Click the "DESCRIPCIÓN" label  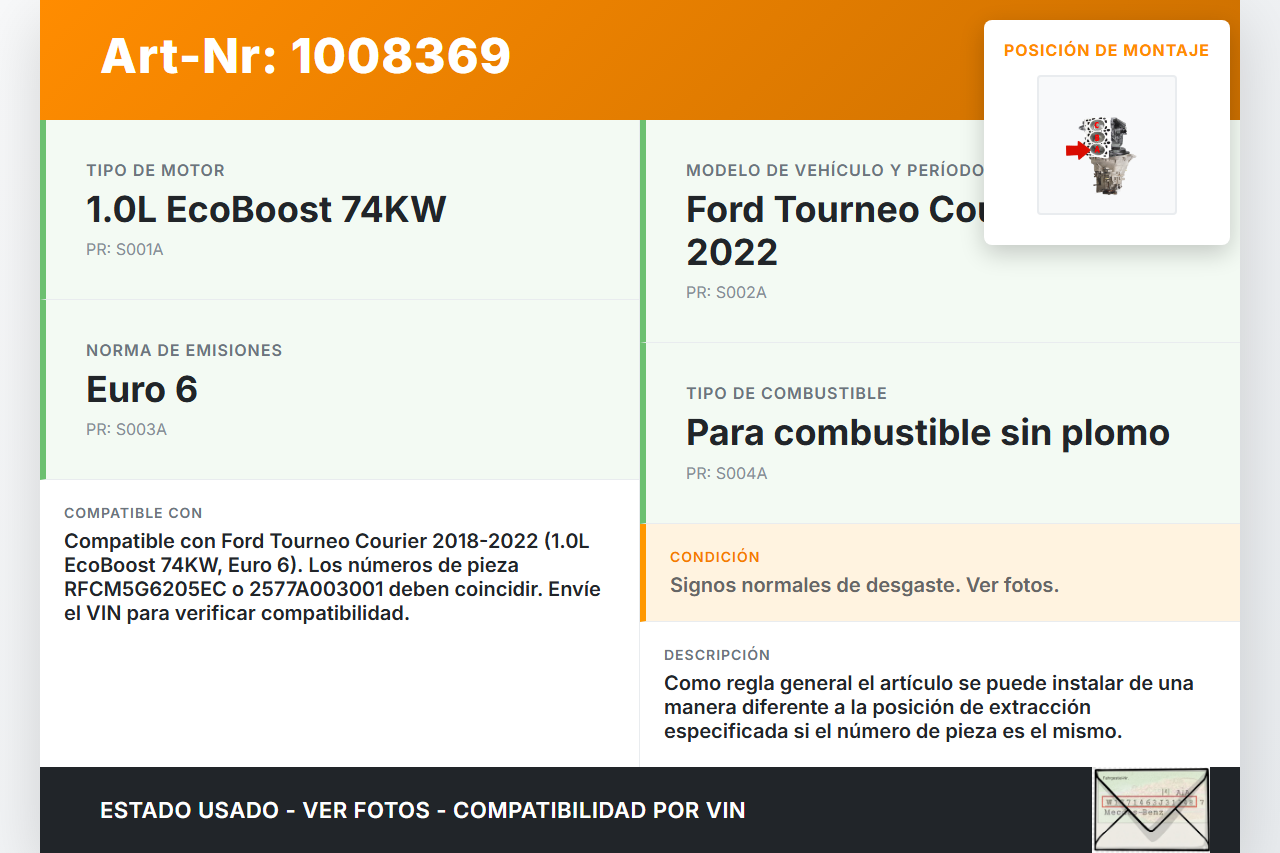(717, 655)
